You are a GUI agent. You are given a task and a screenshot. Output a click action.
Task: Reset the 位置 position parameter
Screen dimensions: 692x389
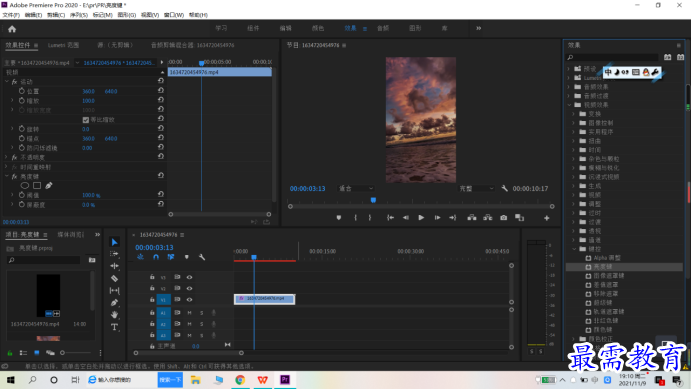(161, 91)
